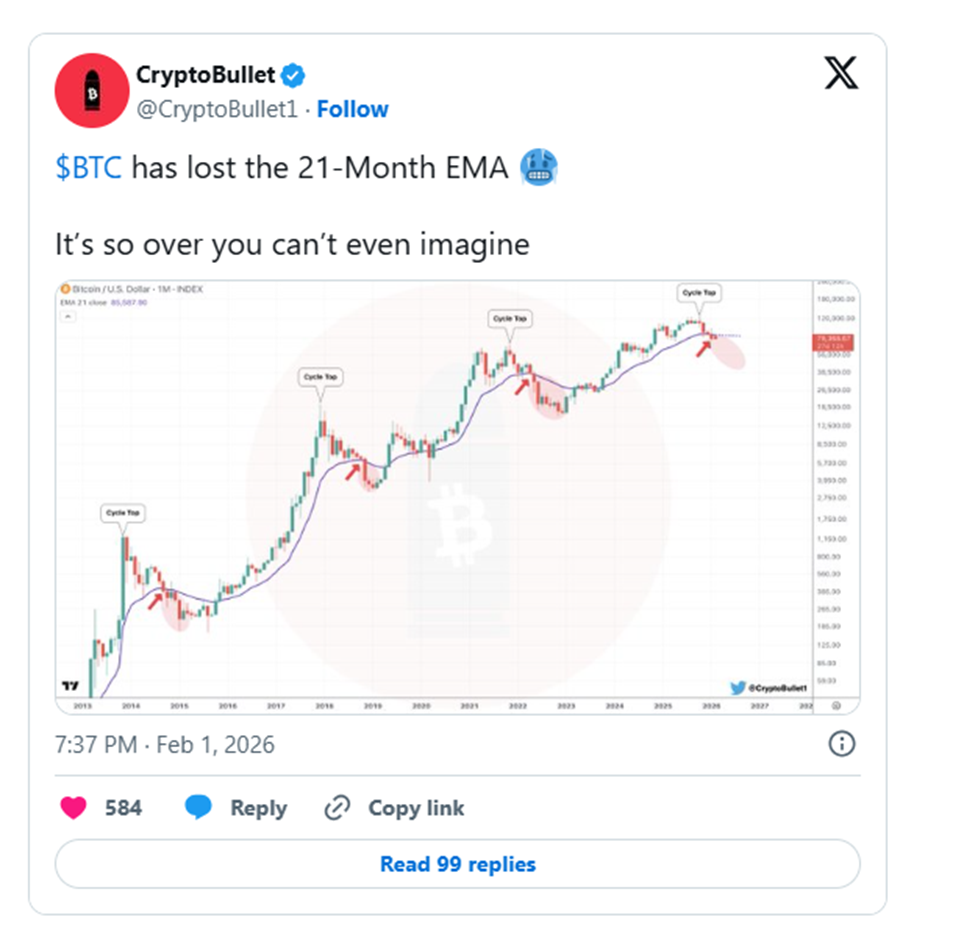Follow the CryptoBullet1 account
The height and width of the screenshot is (945, 964).
click(x=352, y=109)
